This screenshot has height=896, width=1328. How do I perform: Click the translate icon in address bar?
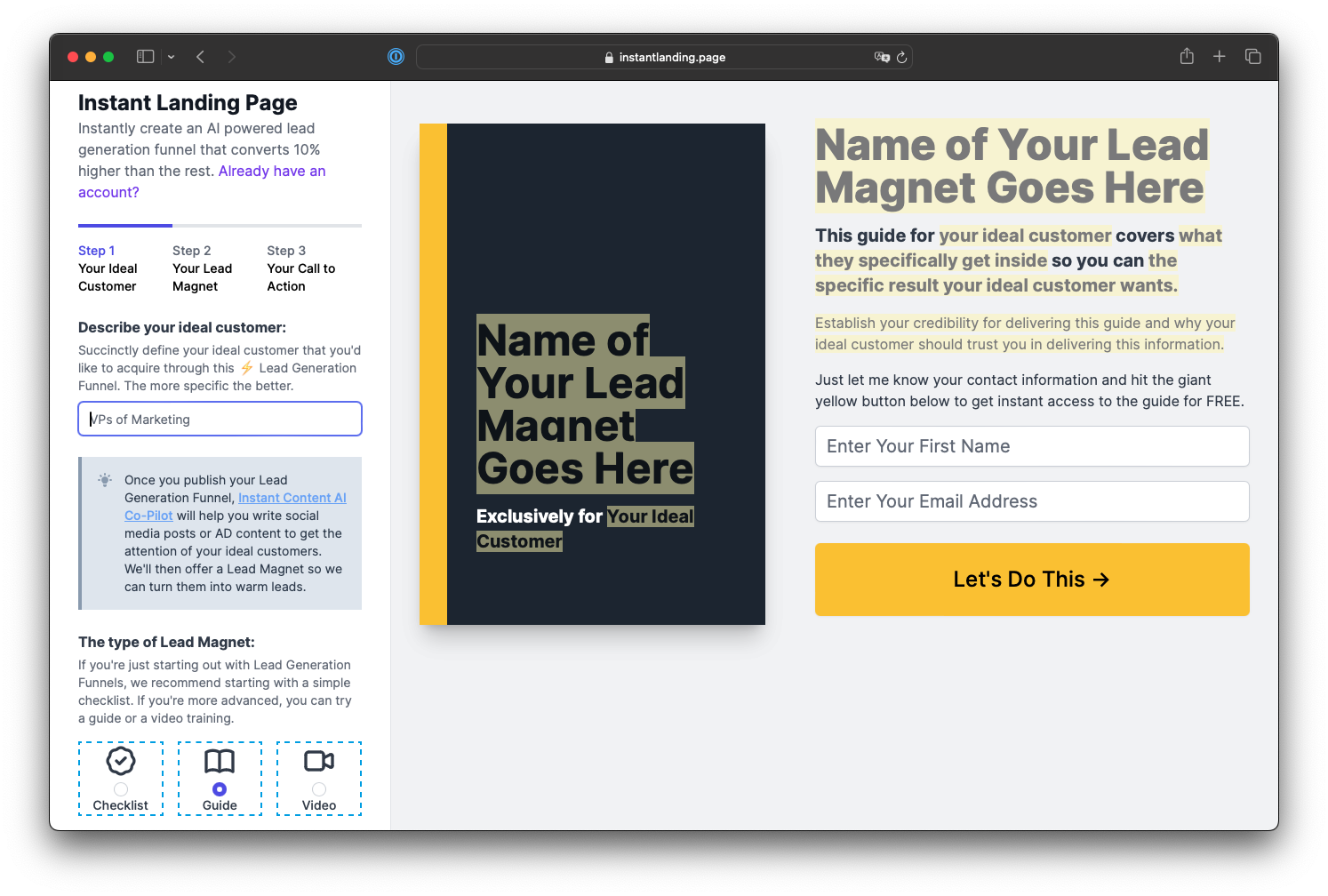pos(882,57)
